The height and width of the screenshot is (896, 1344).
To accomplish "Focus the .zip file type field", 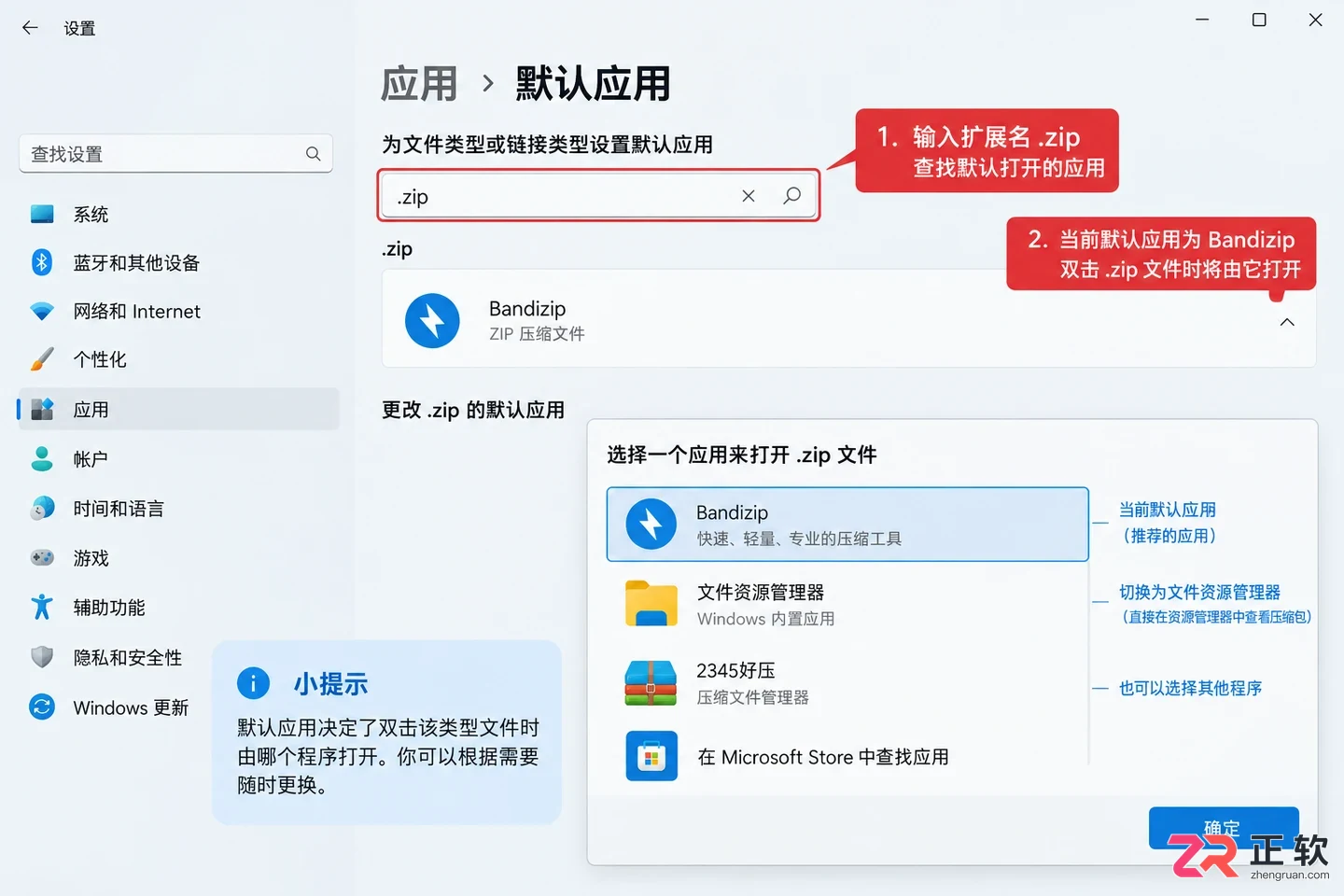I will 598,196.
